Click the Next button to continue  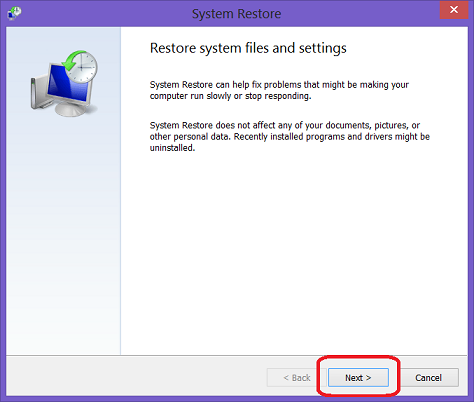tap(358, 377)
